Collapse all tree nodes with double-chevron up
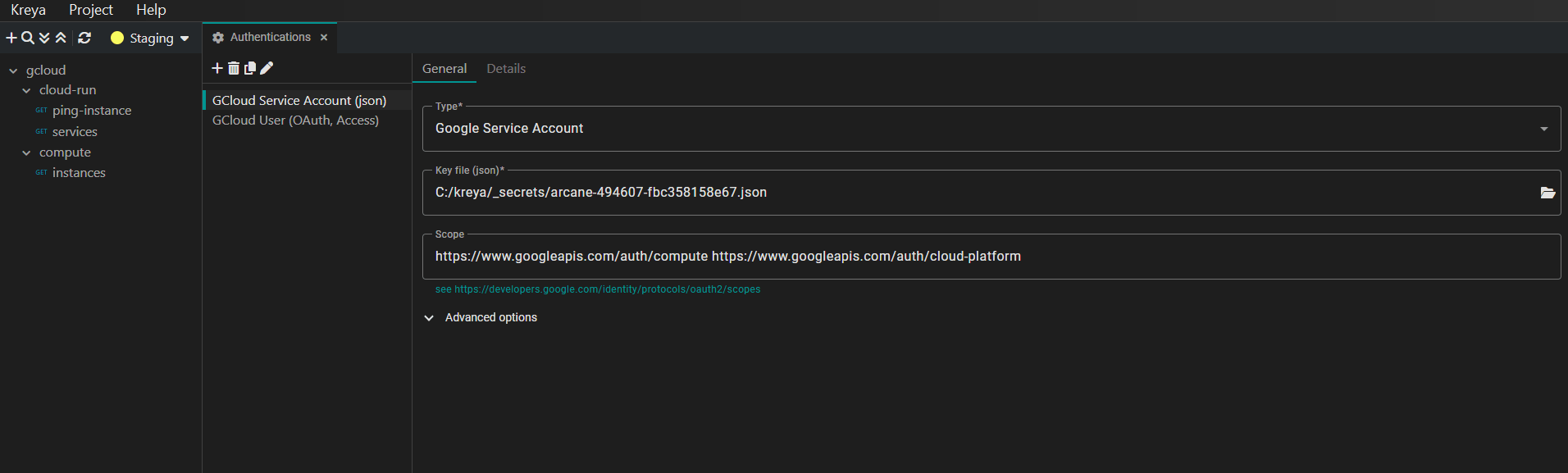 [x=61, y=39]
